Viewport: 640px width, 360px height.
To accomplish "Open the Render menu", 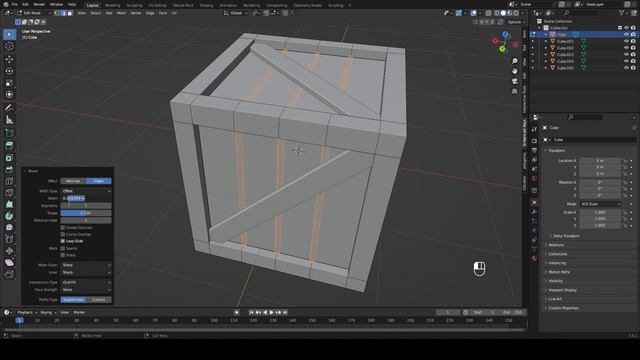I will (x=39, y=4).
